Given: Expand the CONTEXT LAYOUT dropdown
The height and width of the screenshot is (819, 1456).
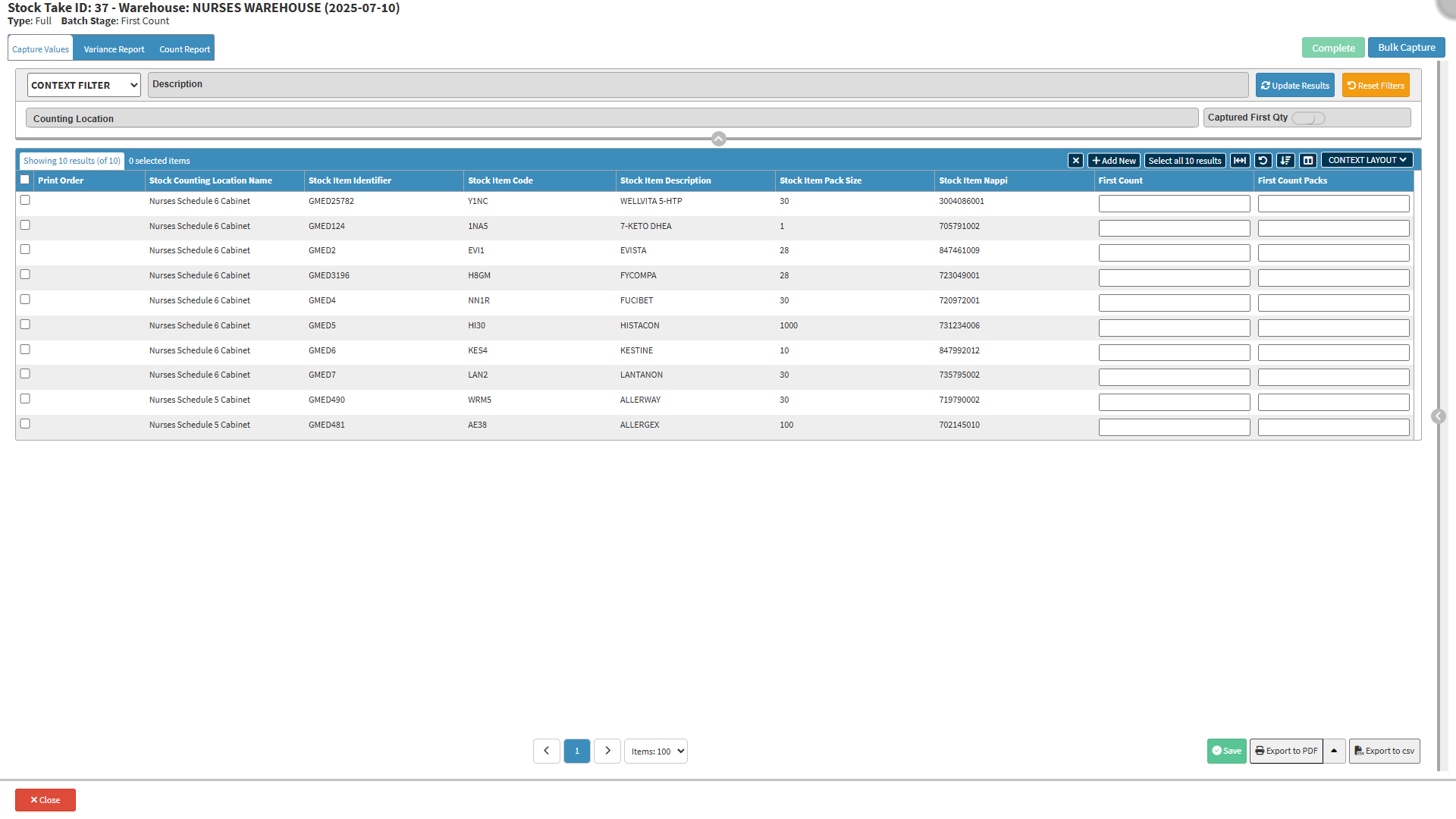Looking at the screenshot, I should pyautogui.click(x=1367, y=160).
